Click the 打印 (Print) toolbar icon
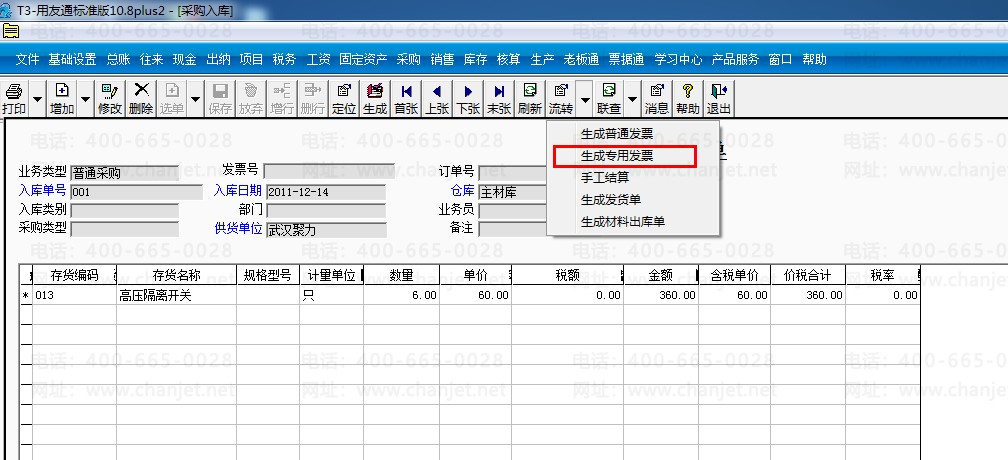The width and height of the screenshot is (1008, 460). (14, 99)
